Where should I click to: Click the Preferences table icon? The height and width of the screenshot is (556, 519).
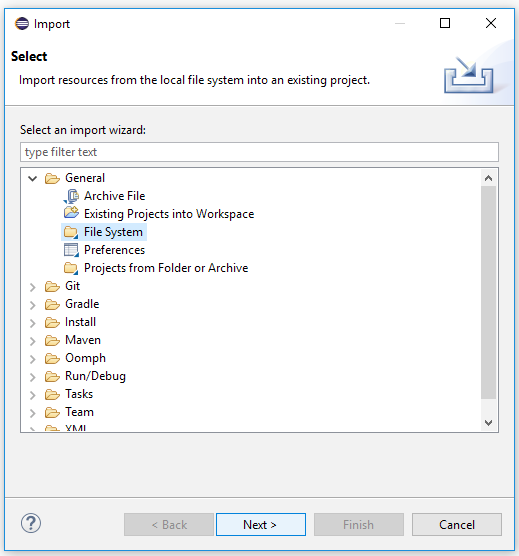(71, 250)
